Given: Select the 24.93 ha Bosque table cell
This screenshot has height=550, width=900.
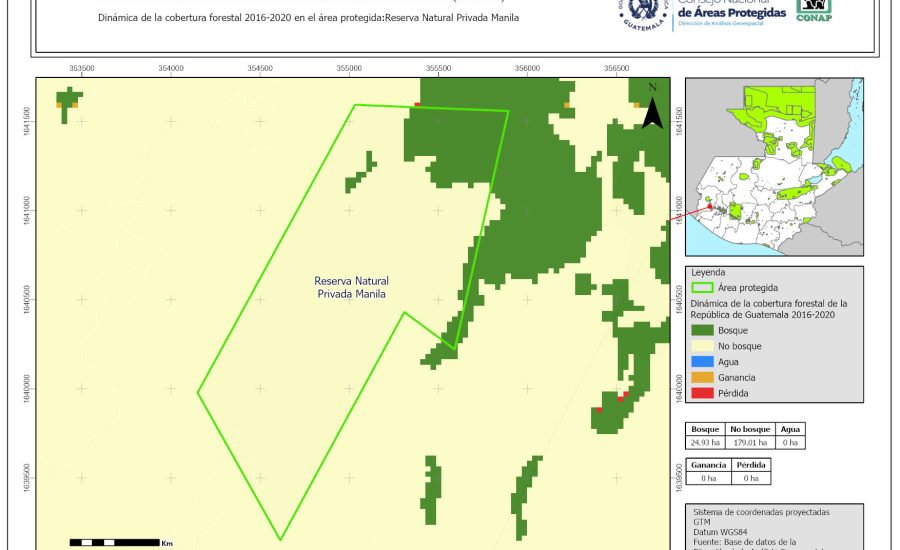Looking at the screenshot, I should pos(706,442).
